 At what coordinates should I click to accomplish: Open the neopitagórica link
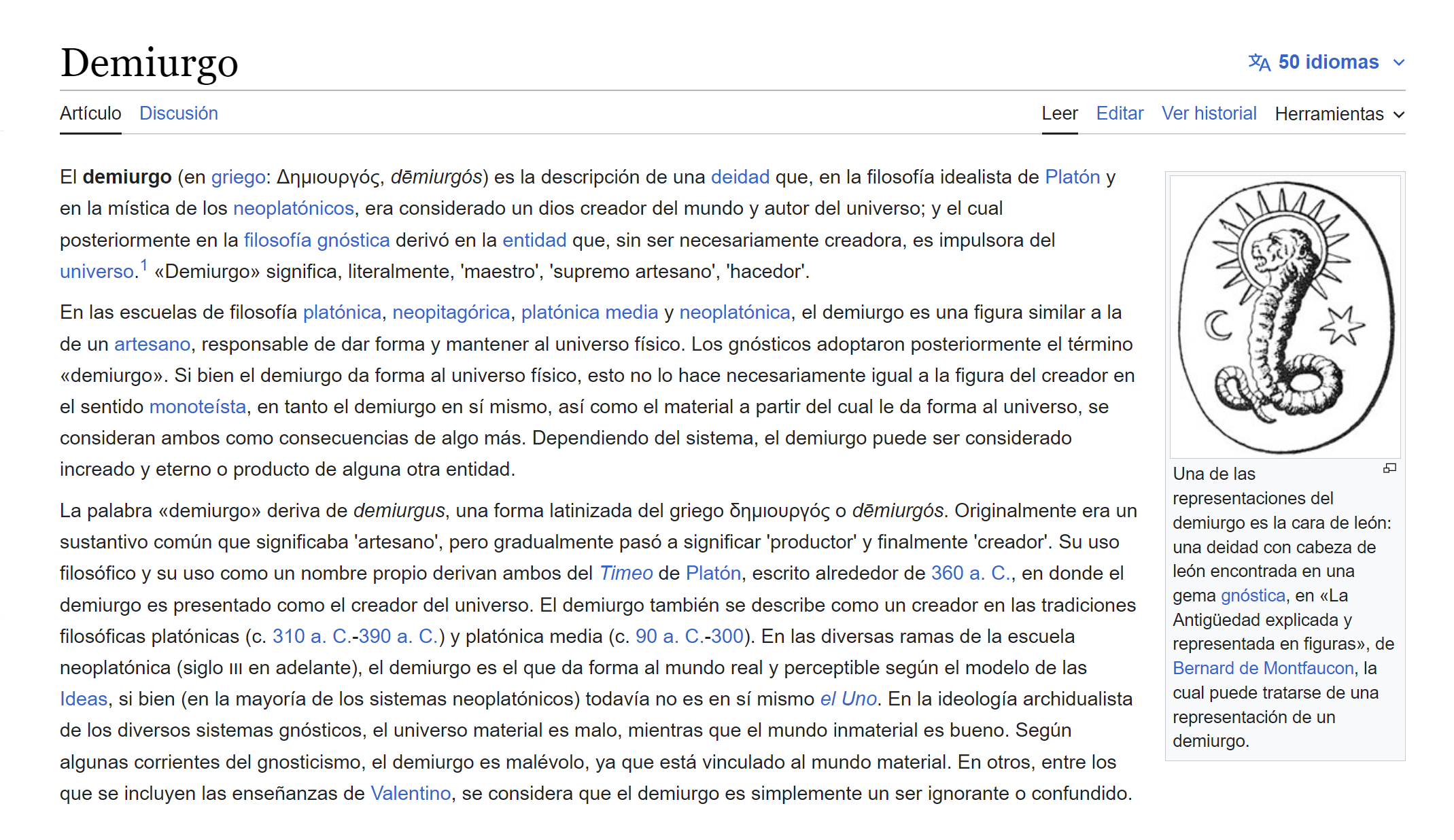[451, 312]
